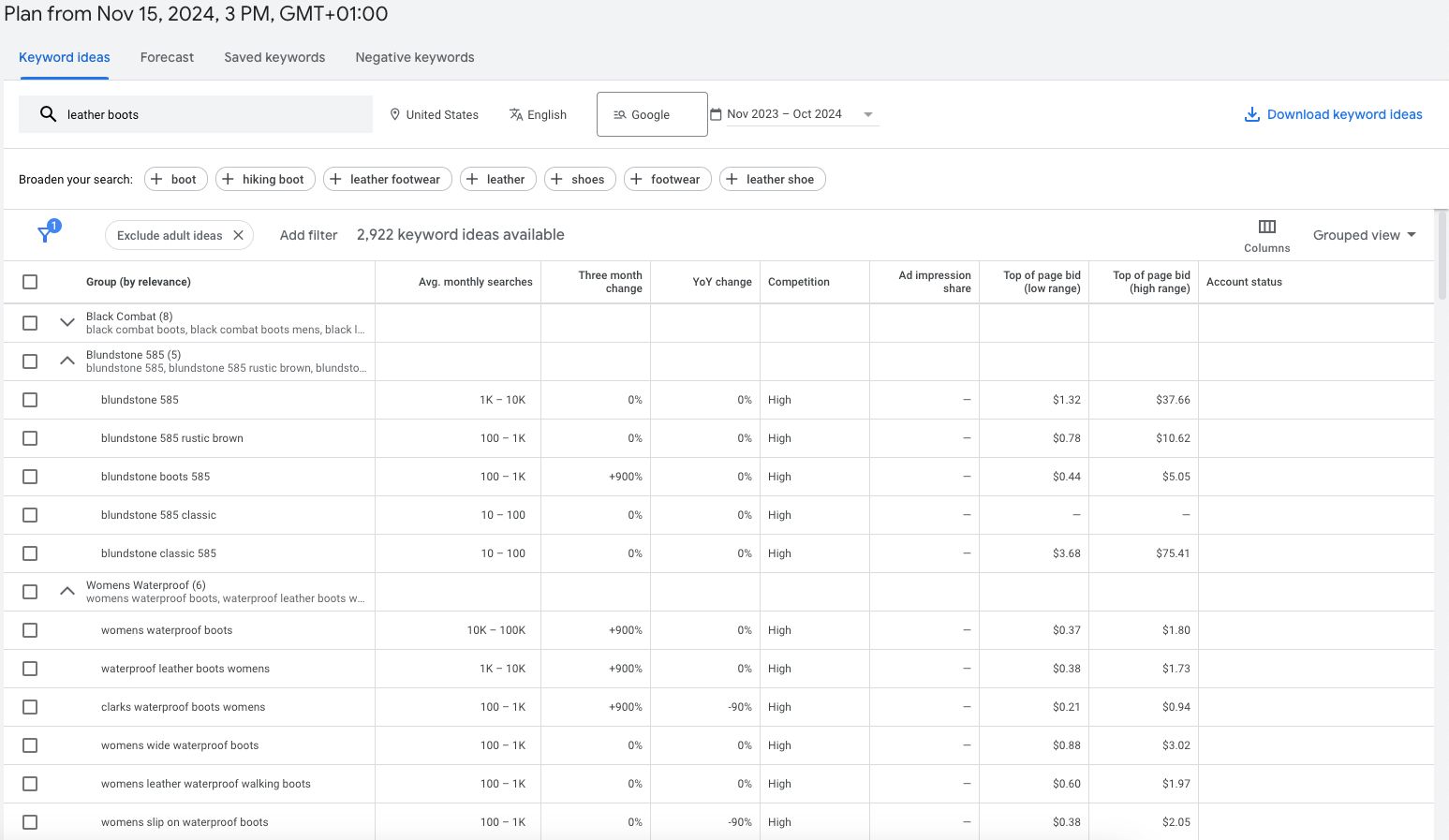Click the English language translate icon
The width and height of the screenshot is (1449, 840).
(516, 114)
